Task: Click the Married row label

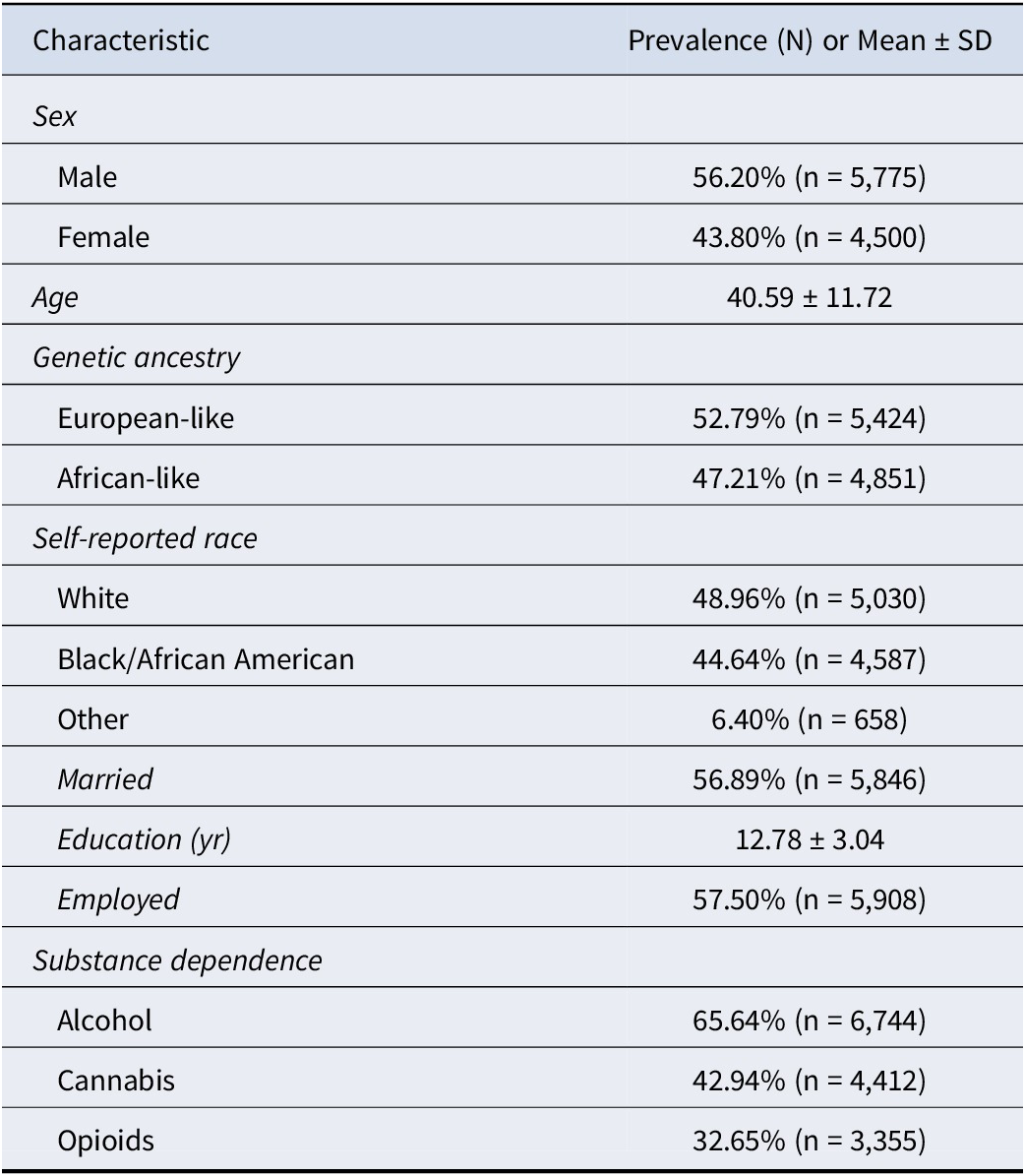Action: 105,780
